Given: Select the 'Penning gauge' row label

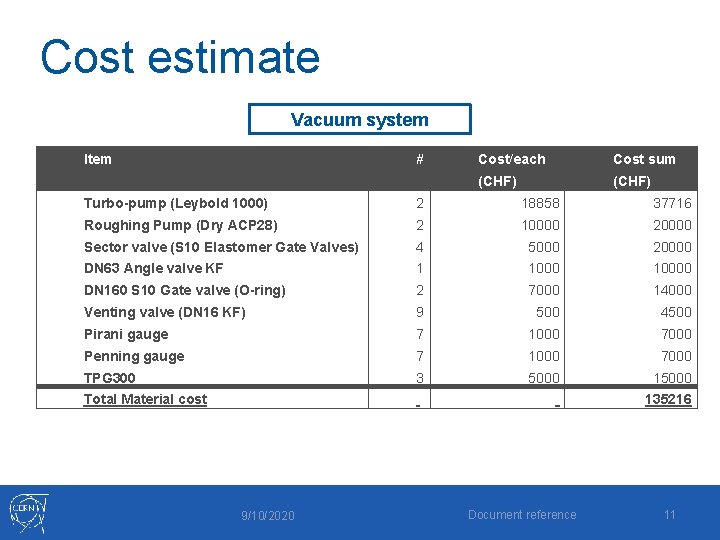Looking at the screenshot, I should point(134,357).
